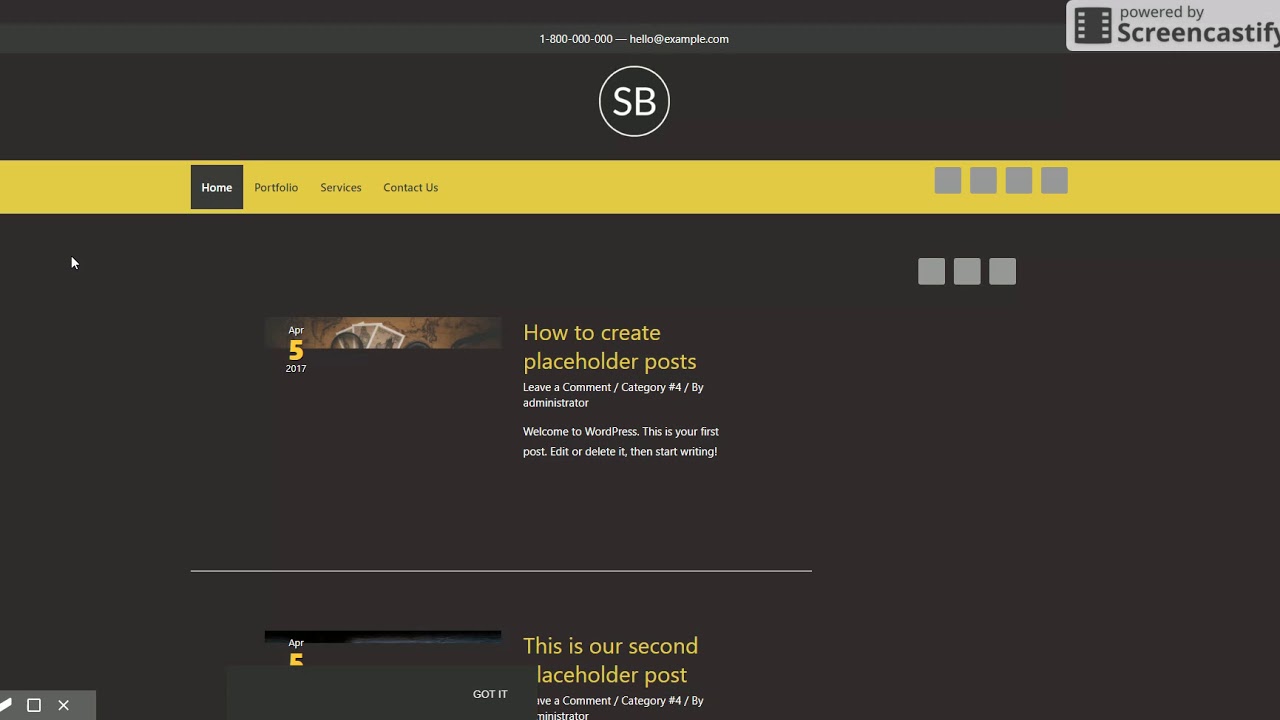Open Category #4 under 'How to create placeholder posts'
Image resolution: width=1280 pixels, height=720 pixels.
click(651, 387)
